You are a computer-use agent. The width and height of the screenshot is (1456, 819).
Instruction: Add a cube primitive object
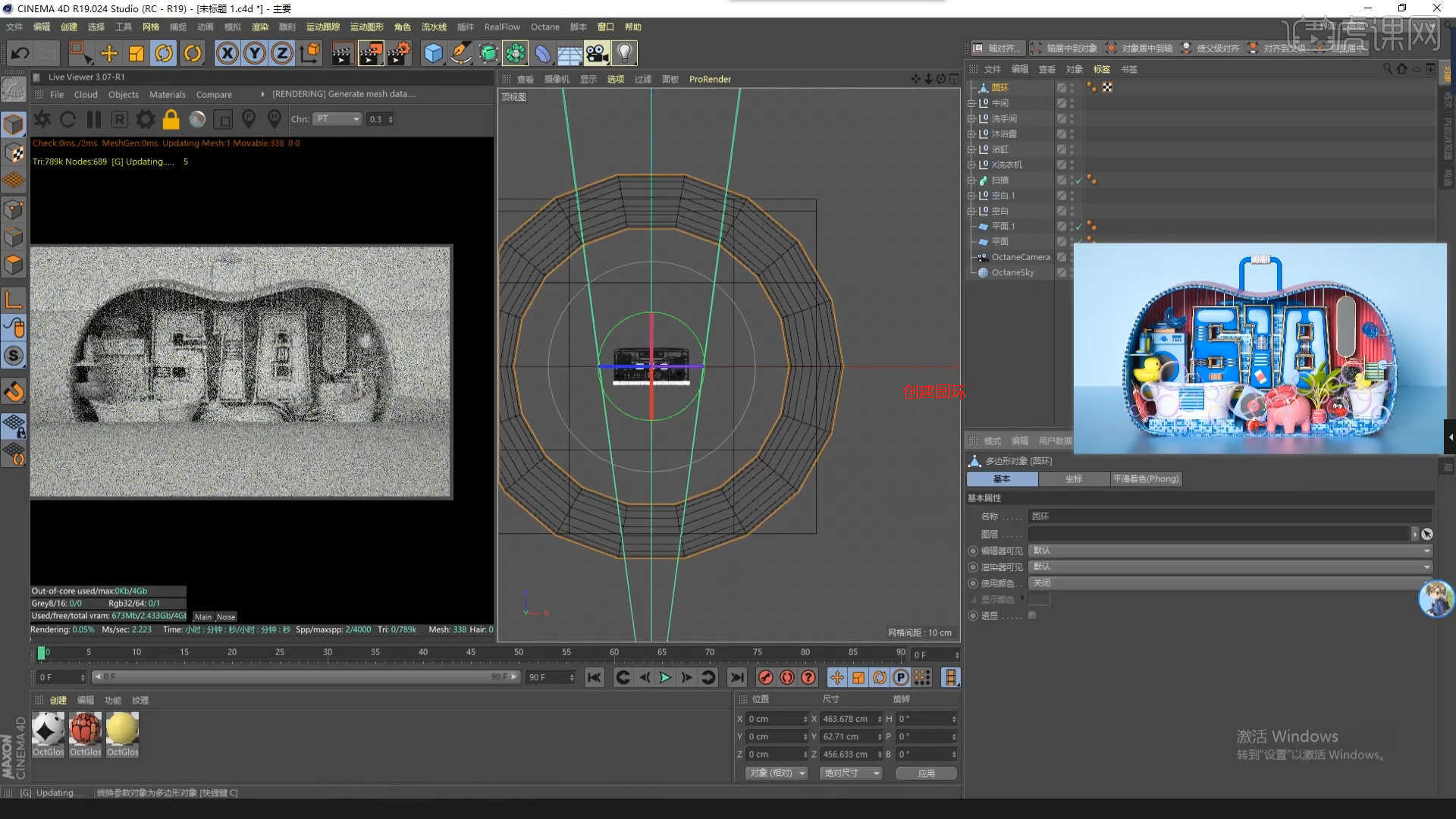(433, 53)
